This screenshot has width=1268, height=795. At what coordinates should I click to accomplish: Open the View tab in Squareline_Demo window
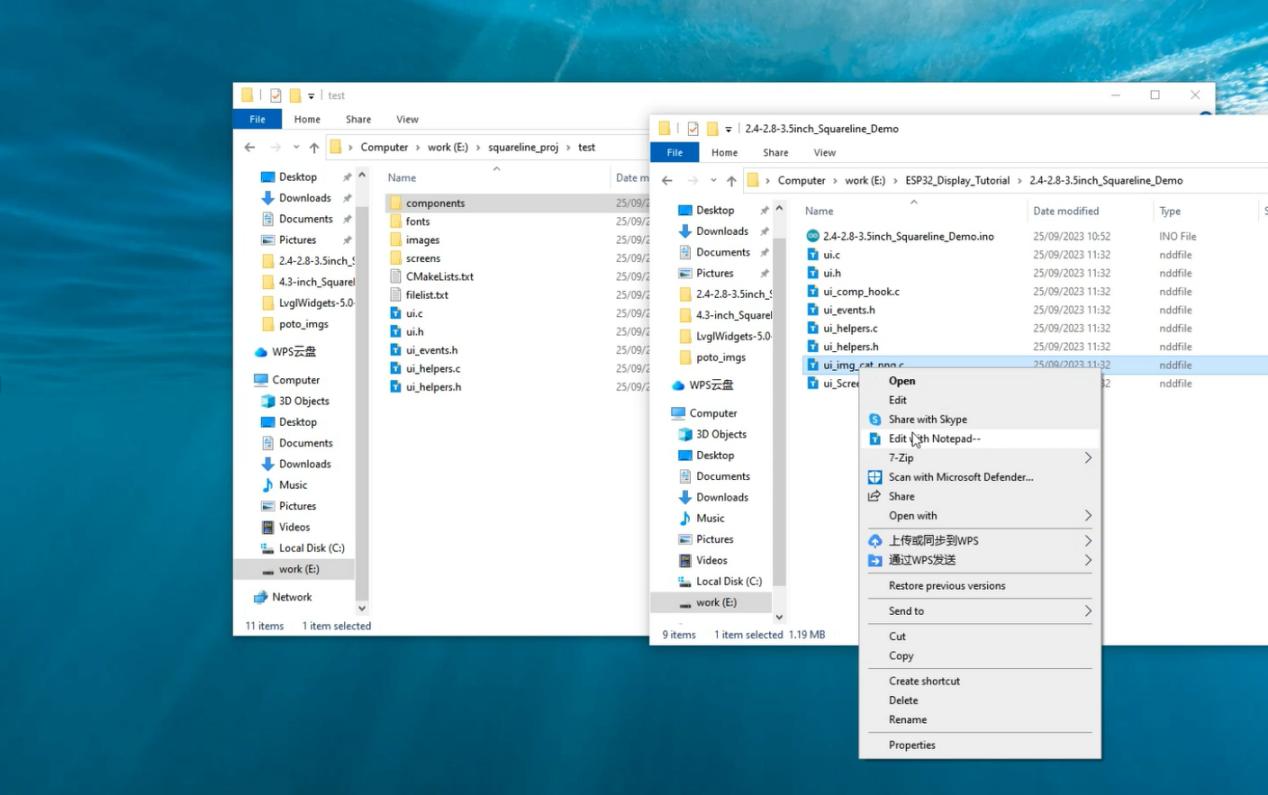[824, 153]
